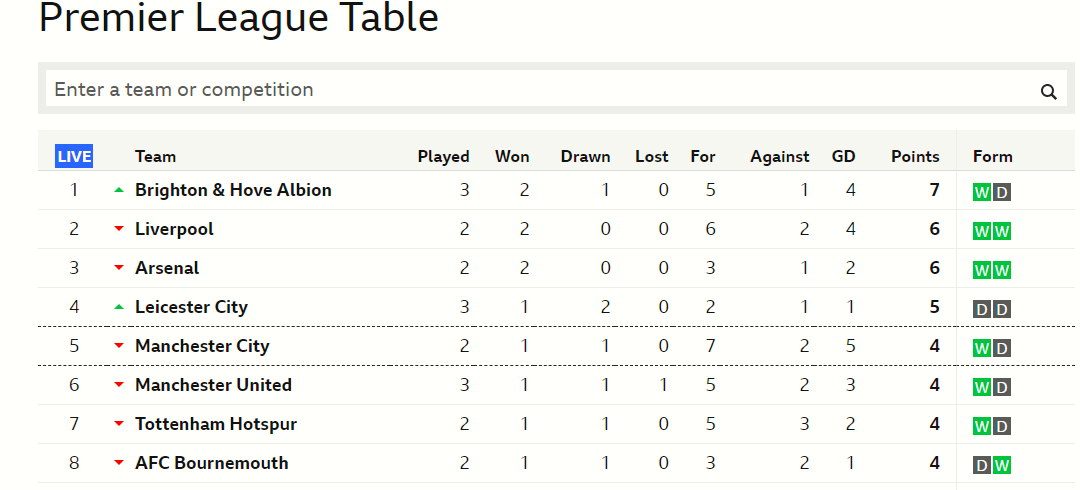Click Leicester City's green up-arrow icon

coord(119,307)
